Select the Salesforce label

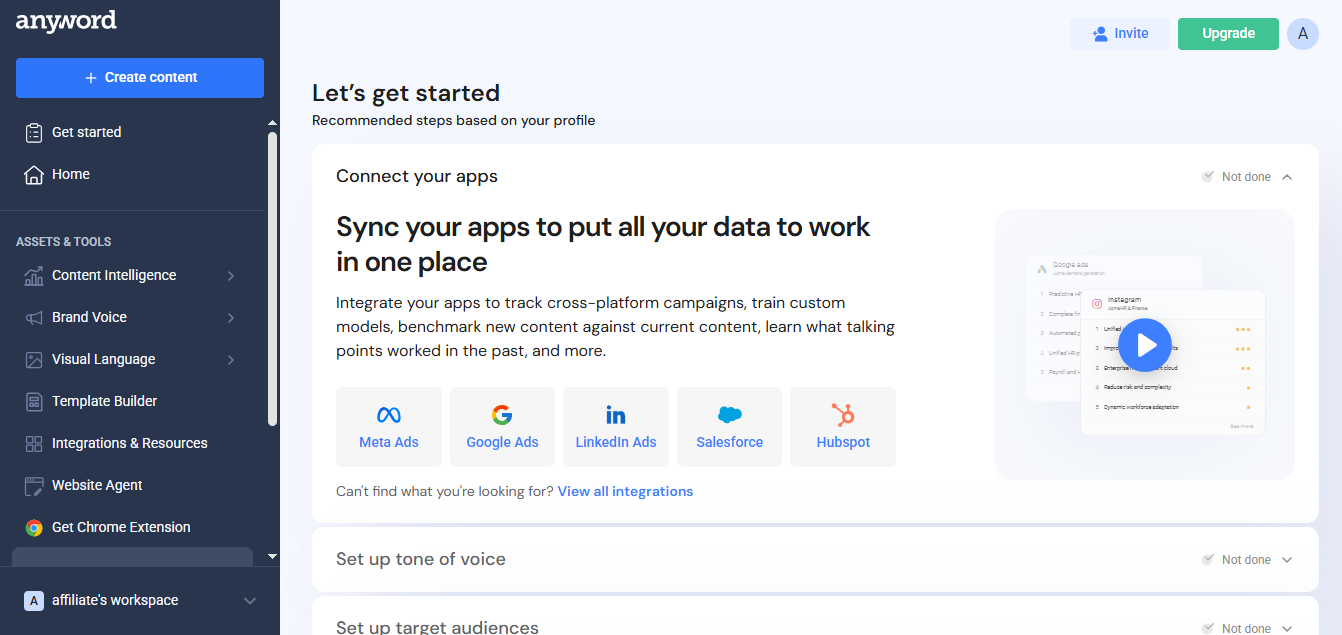(730, 442)
